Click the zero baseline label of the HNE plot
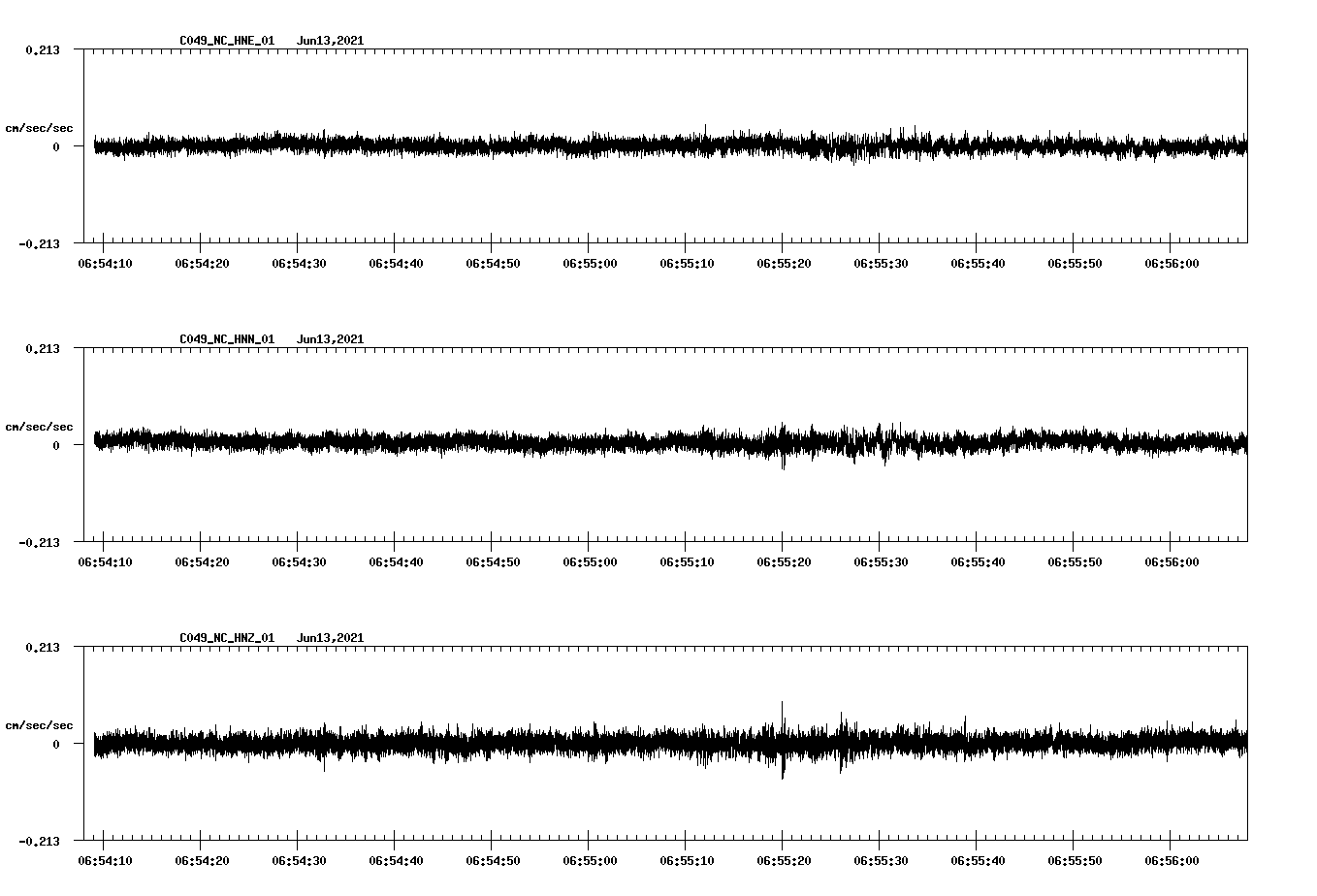Screen dimensions: 1317x896 tap(55, 147)
